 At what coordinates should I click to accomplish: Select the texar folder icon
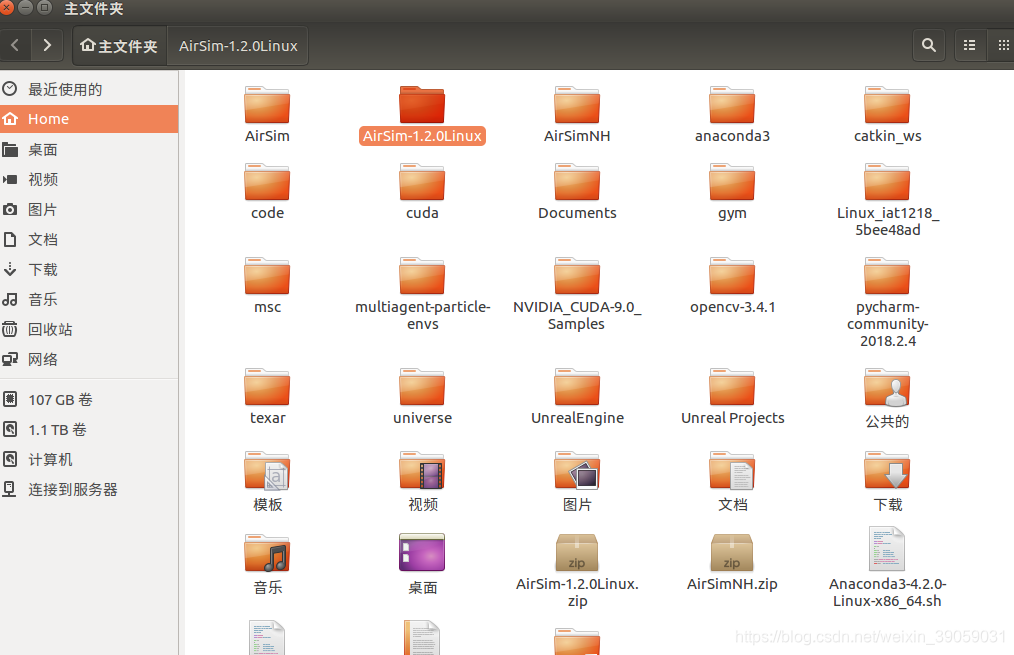coord(267,387)
